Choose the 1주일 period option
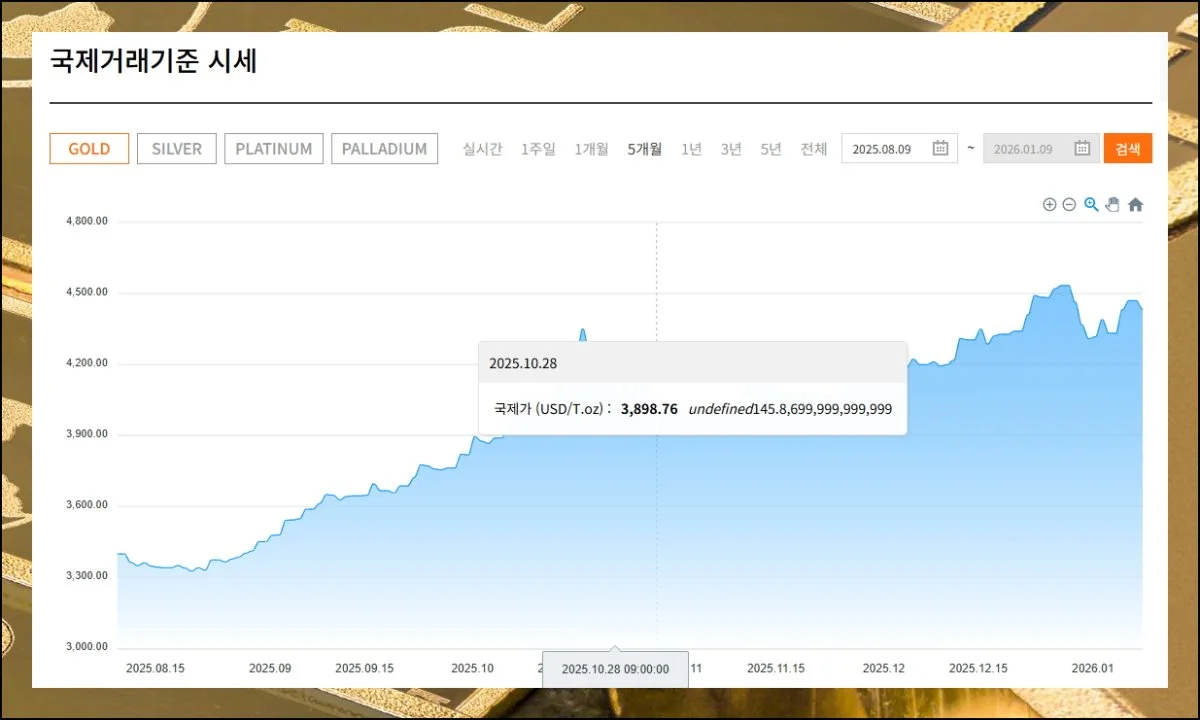Viewport: 1200px width, 720px height. pos(538,149)
